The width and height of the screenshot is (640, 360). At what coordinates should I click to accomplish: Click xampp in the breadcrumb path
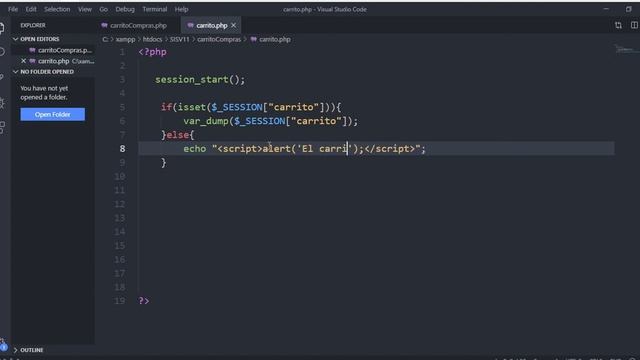click(x=125, y=40)
